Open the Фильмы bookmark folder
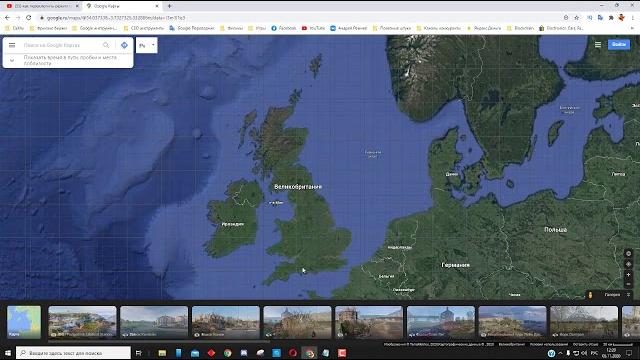The image size is (640, 360). pyautogui.click(x=231, y=28)
